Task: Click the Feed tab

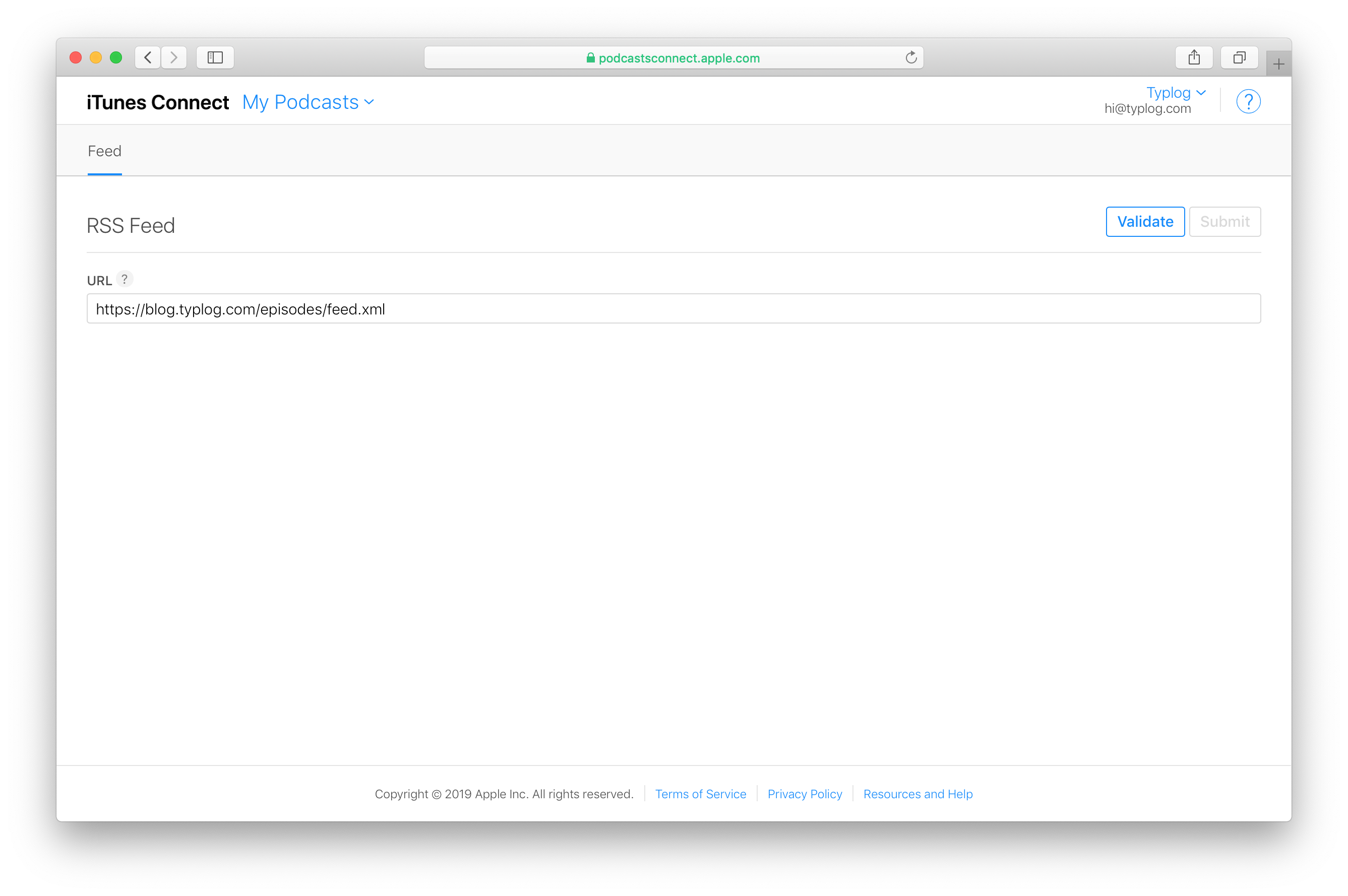Action: pyautogui.click(x=103, y=150)
